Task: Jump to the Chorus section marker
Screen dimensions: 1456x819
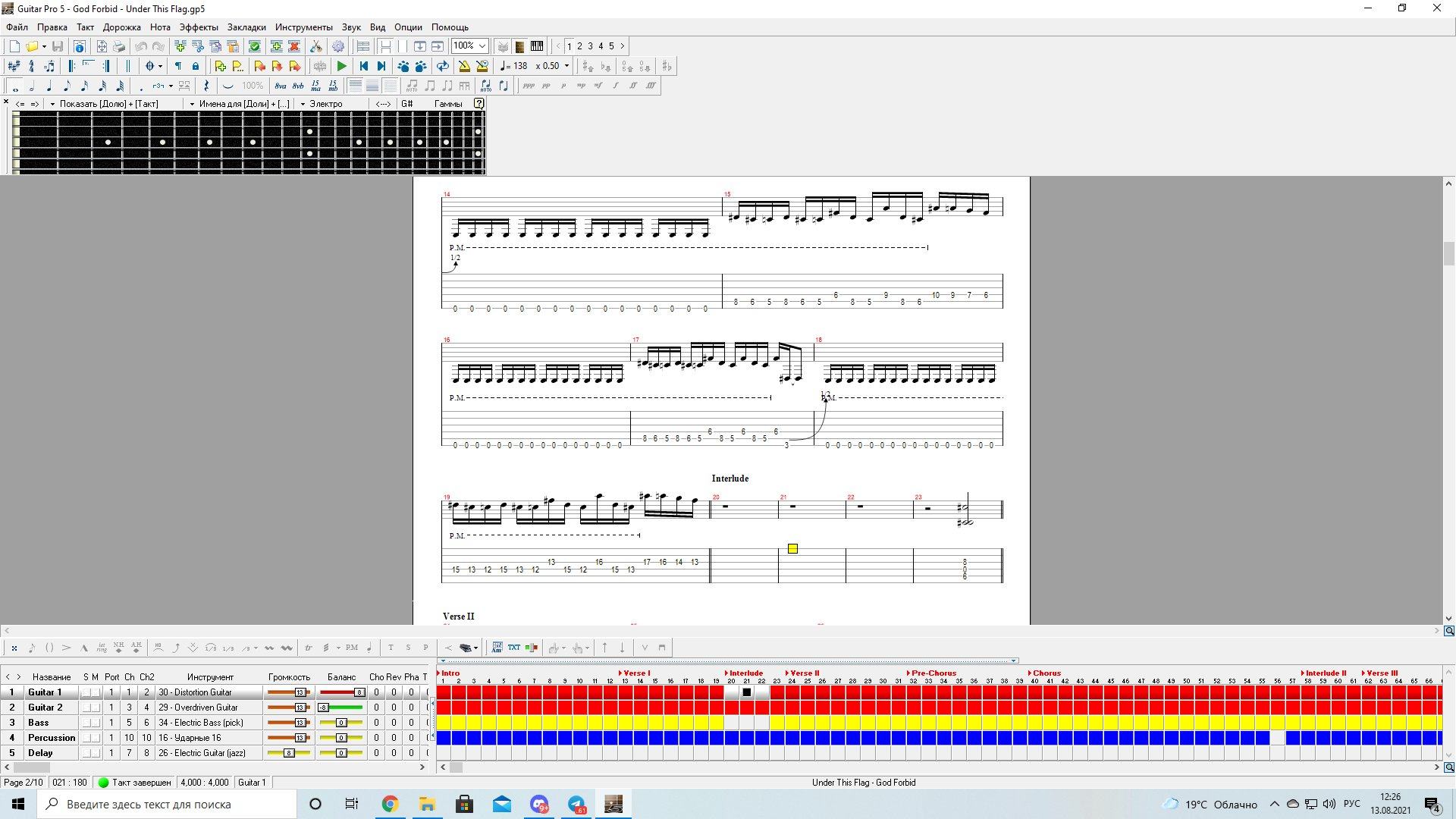Action: point(1045,673)
